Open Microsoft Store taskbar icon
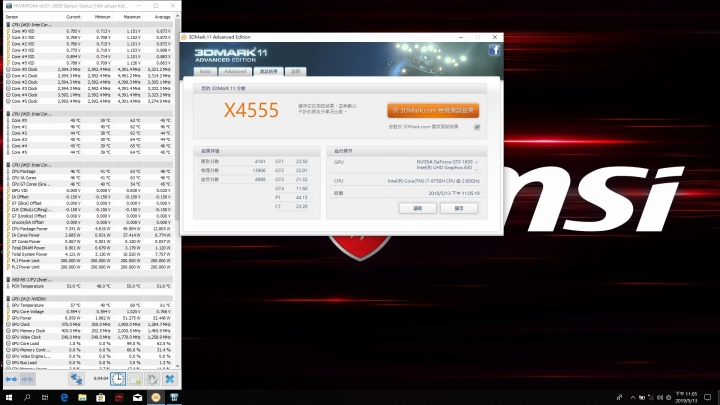 coord(101,398)
